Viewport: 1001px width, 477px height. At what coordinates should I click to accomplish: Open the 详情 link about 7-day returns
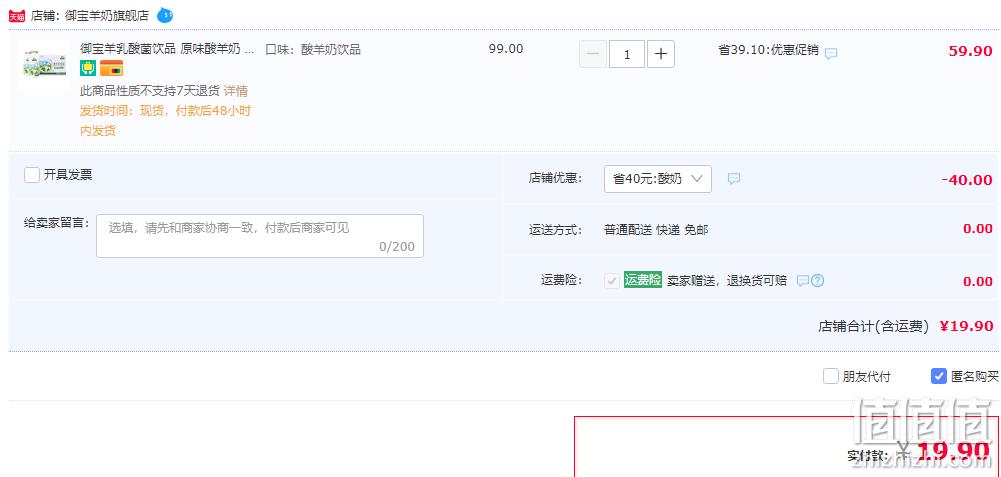pos(236,91)
